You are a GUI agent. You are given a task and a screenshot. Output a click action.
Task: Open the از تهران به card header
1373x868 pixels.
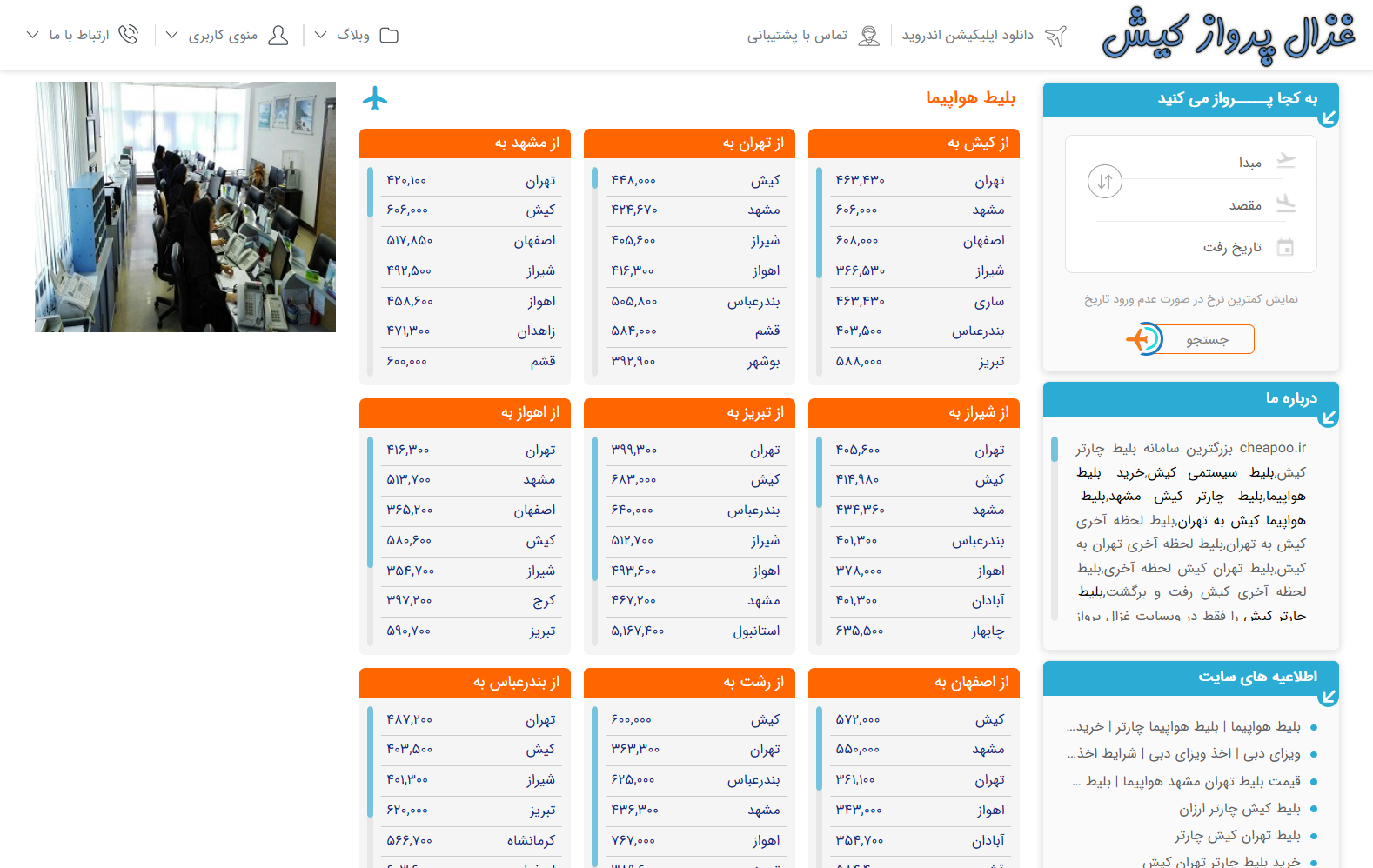[689, 144]
